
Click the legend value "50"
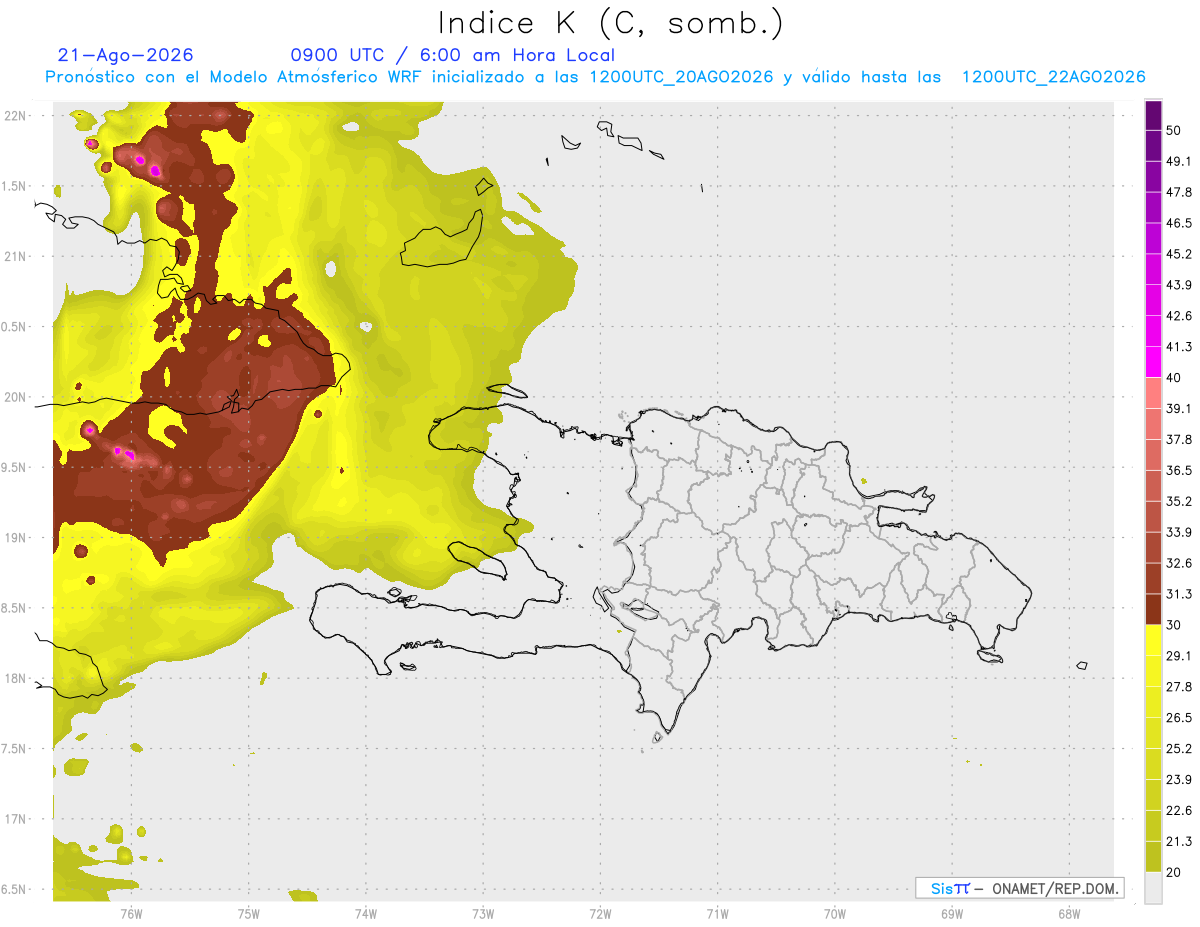click(x=1174, y=131)
